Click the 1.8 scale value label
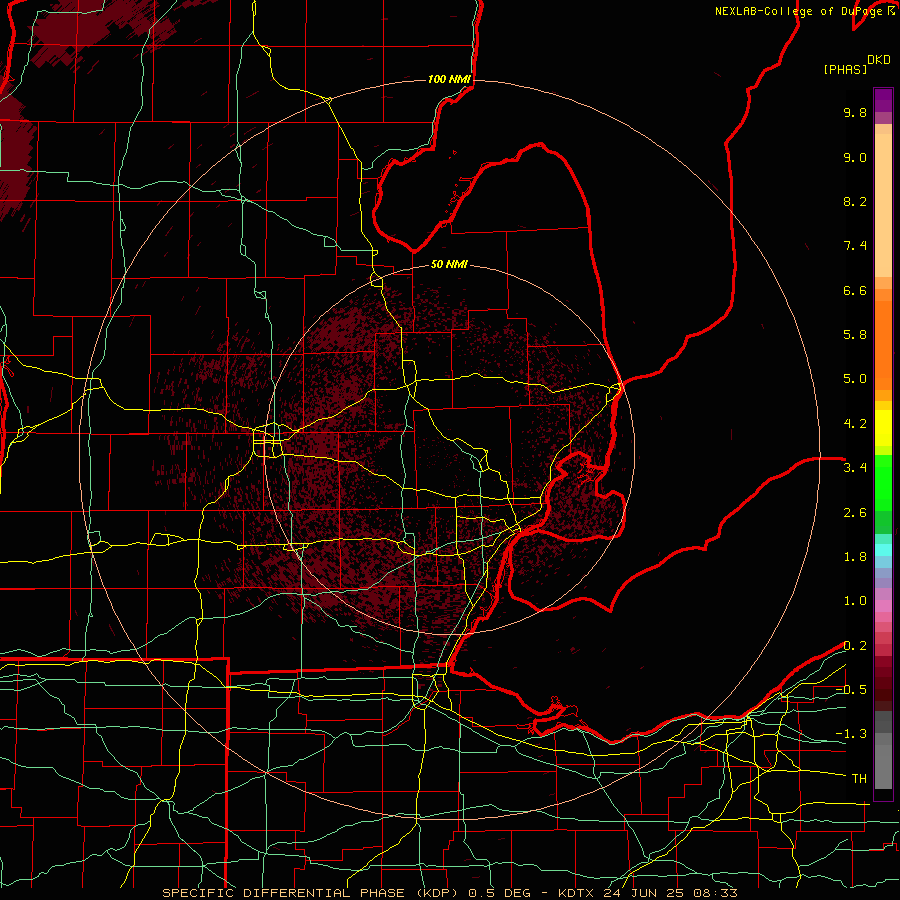This screenshot has width=900, height=900. click(855, 557)
